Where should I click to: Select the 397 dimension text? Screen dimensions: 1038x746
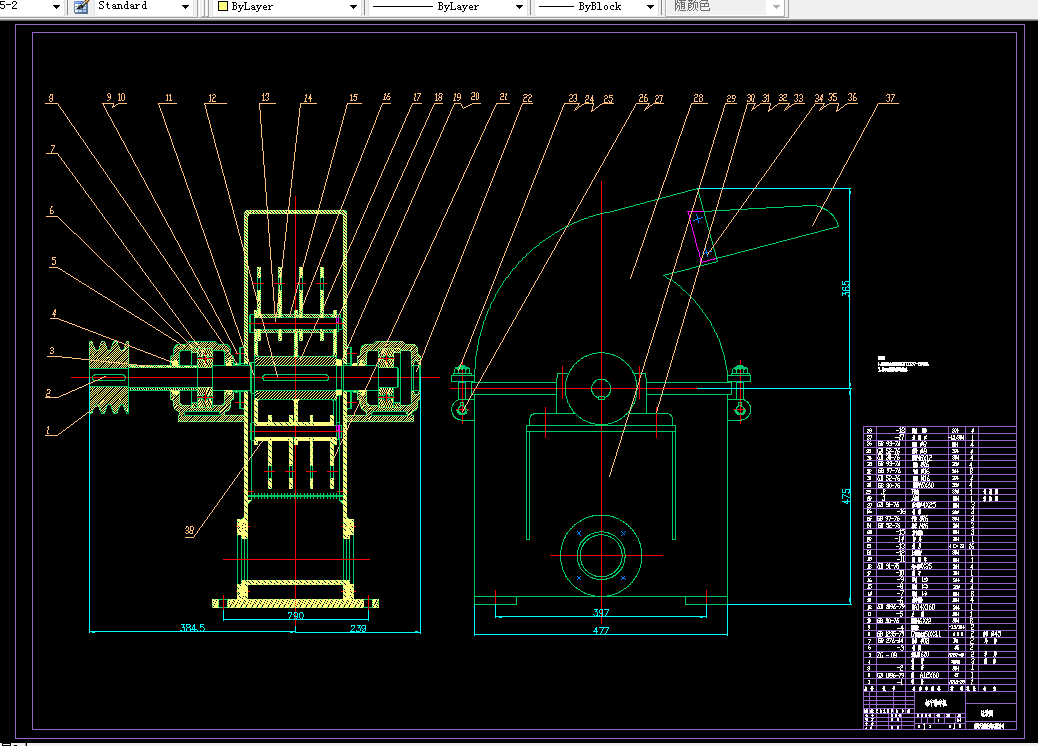(x=601, y=612)
